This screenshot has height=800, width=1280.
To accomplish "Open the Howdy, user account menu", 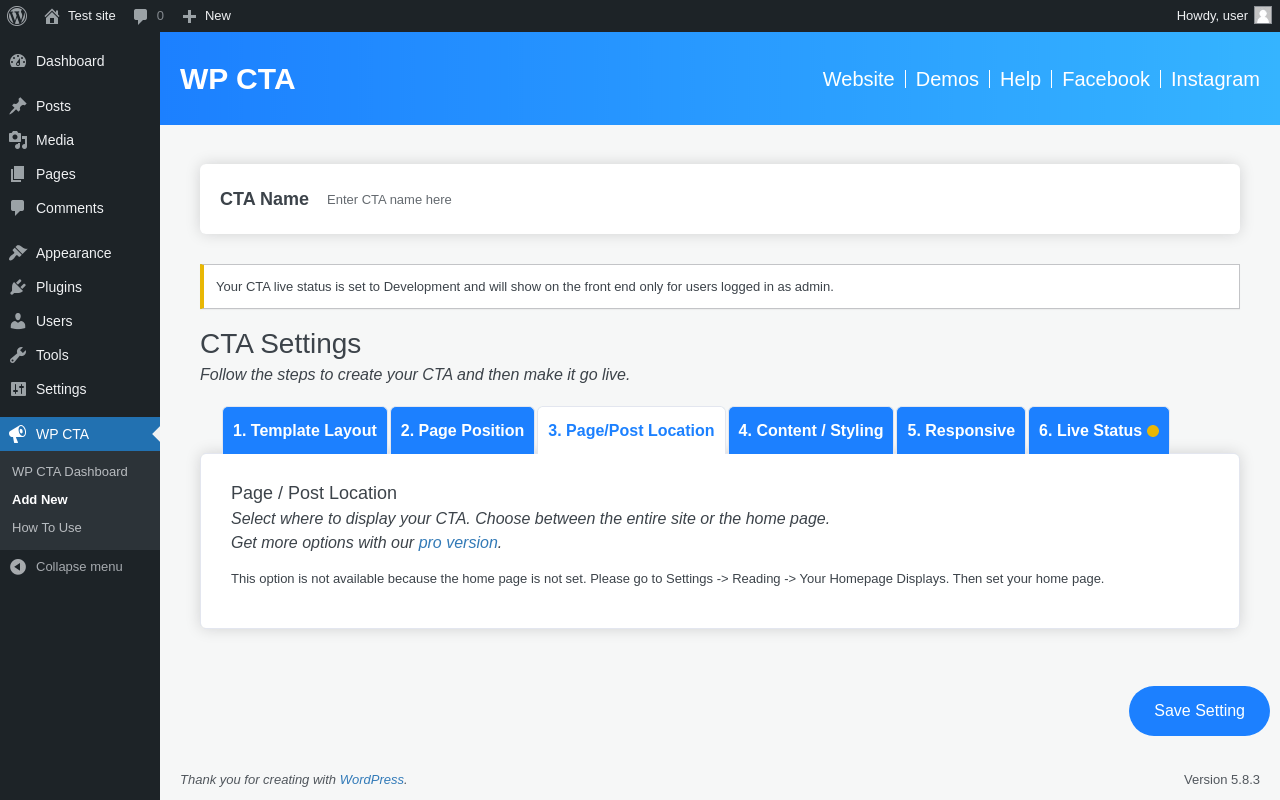I will tap(1212, 16).
